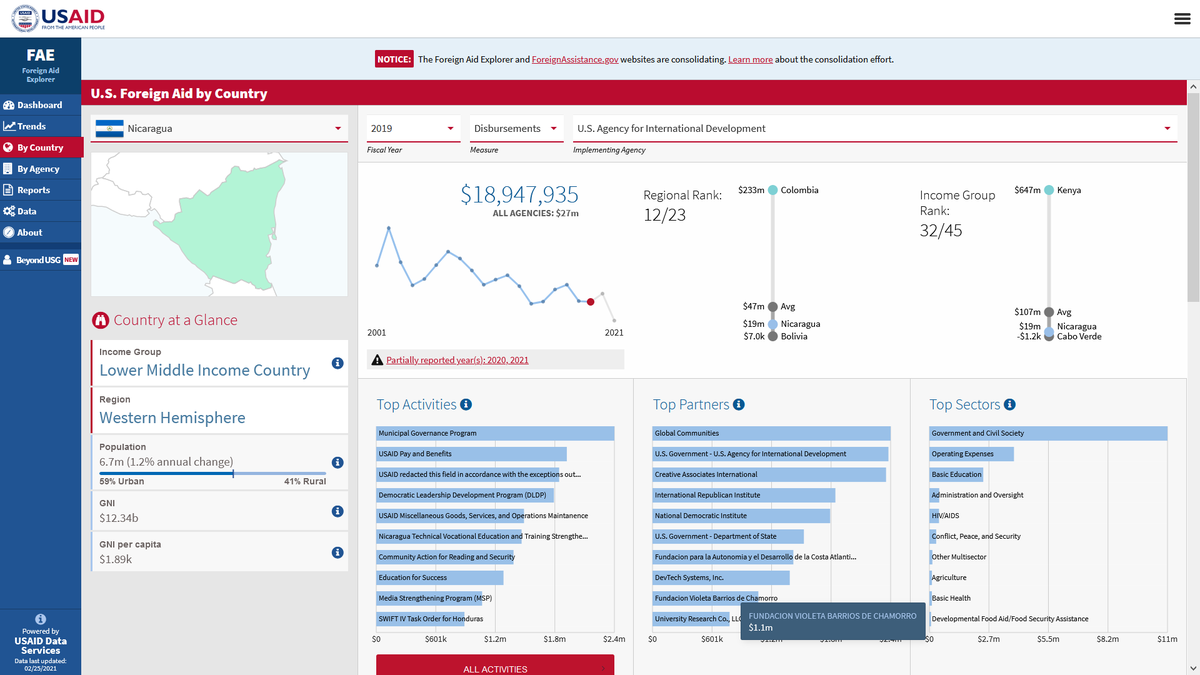Viewport: 1200px width, 675px height.
Task: Click Western Hemisphere region text
Action: [172, 418]
